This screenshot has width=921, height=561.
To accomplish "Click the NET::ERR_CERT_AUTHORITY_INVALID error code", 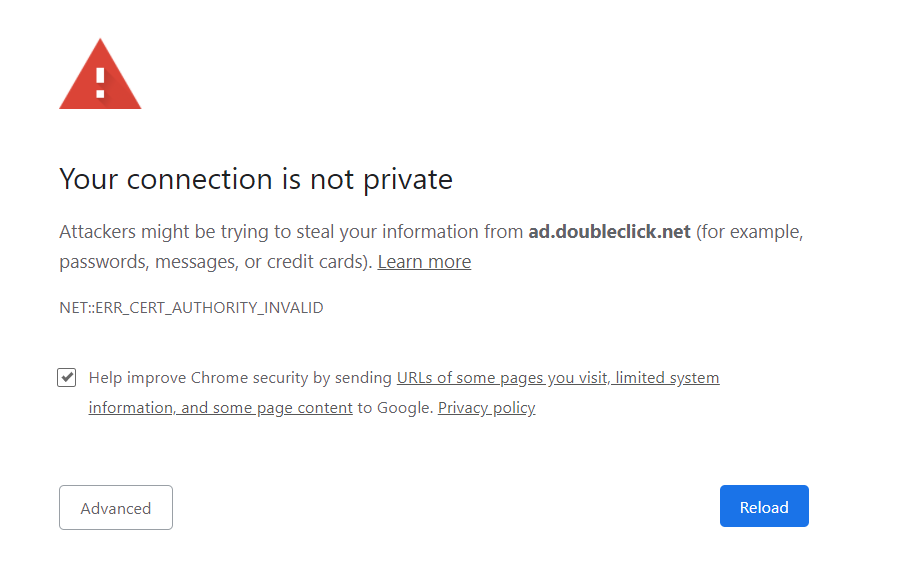I will click(x=191, y=308).
